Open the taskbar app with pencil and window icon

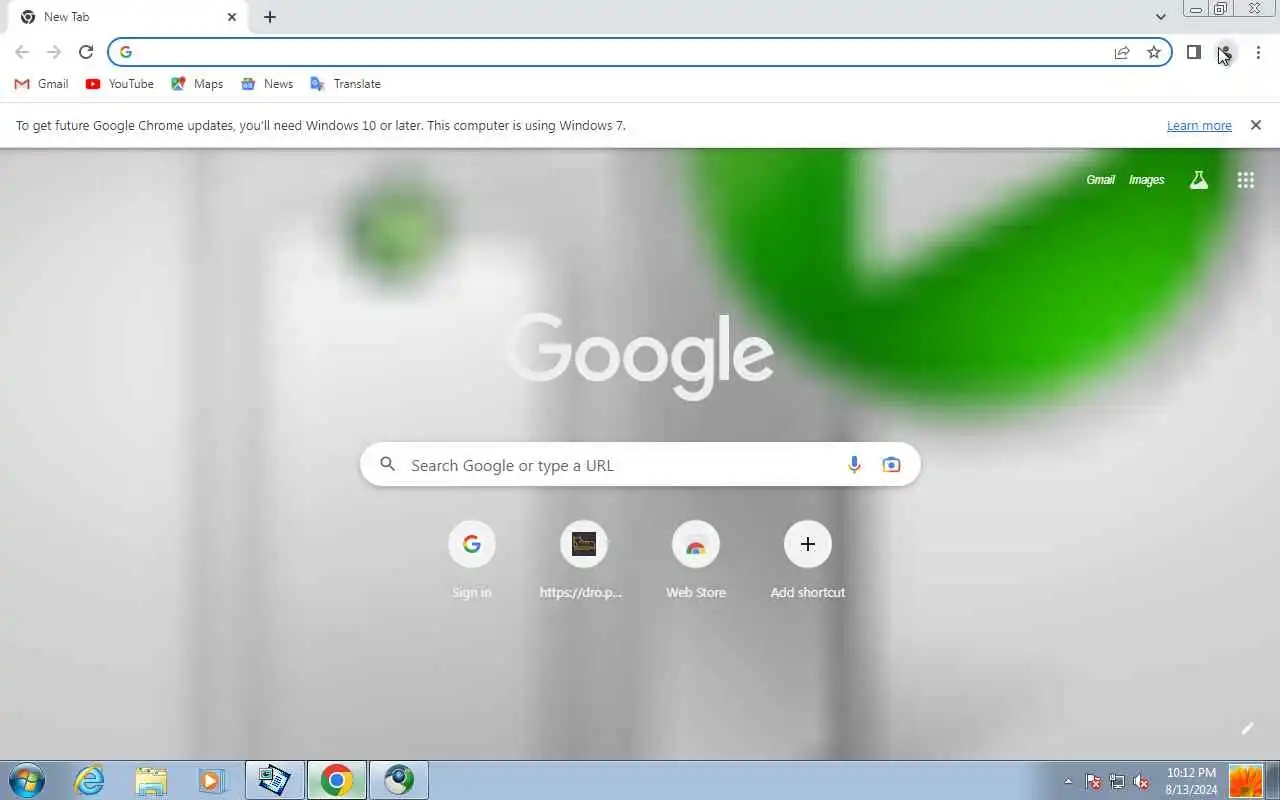[275, 780]
